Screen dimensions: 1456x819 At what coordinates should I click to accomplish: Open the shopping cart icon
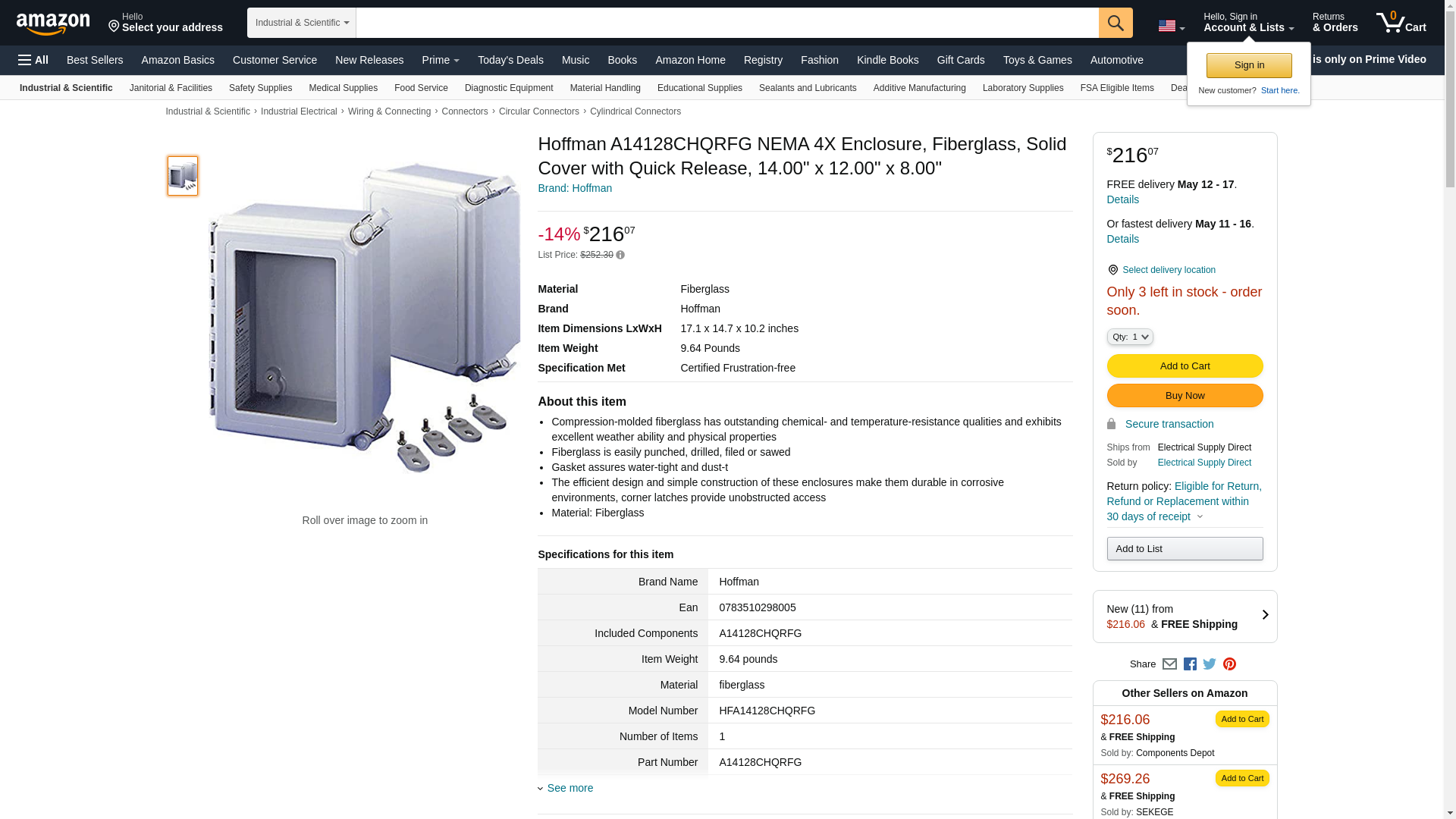tap(1400, 22)
